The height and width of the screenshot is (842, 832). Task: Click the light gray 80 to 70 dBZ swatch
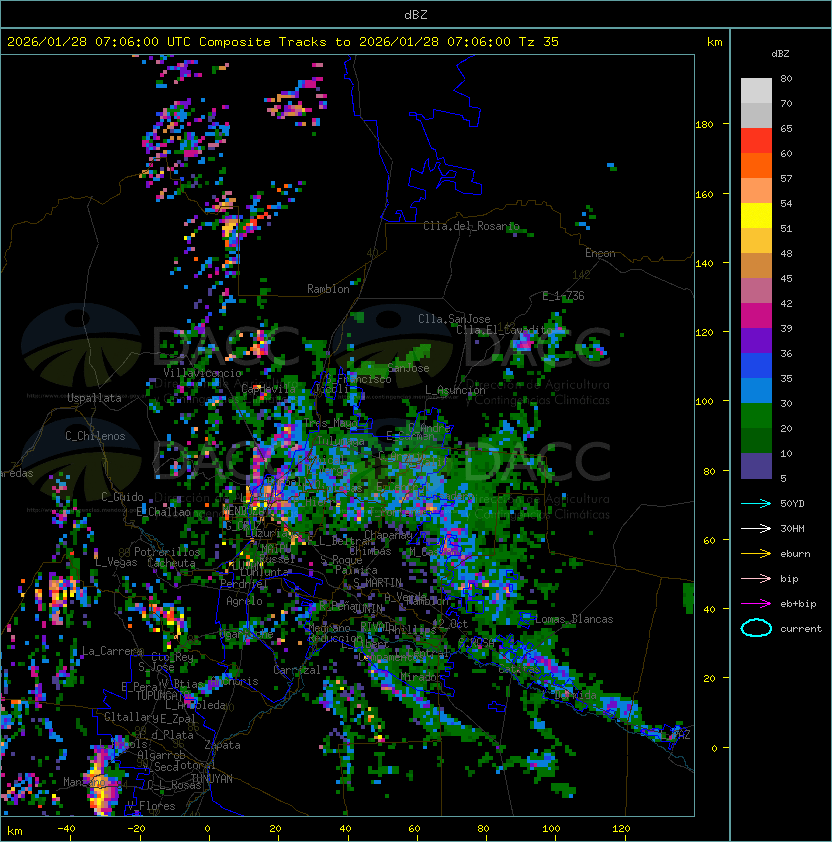756,91
